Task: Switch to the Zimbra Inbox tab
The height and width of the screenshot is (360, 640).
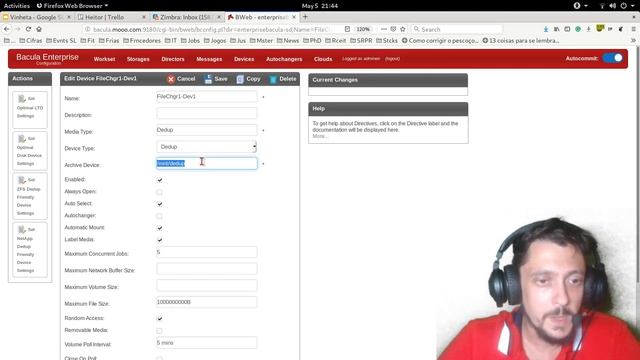Action: click(x=186, y=17)
